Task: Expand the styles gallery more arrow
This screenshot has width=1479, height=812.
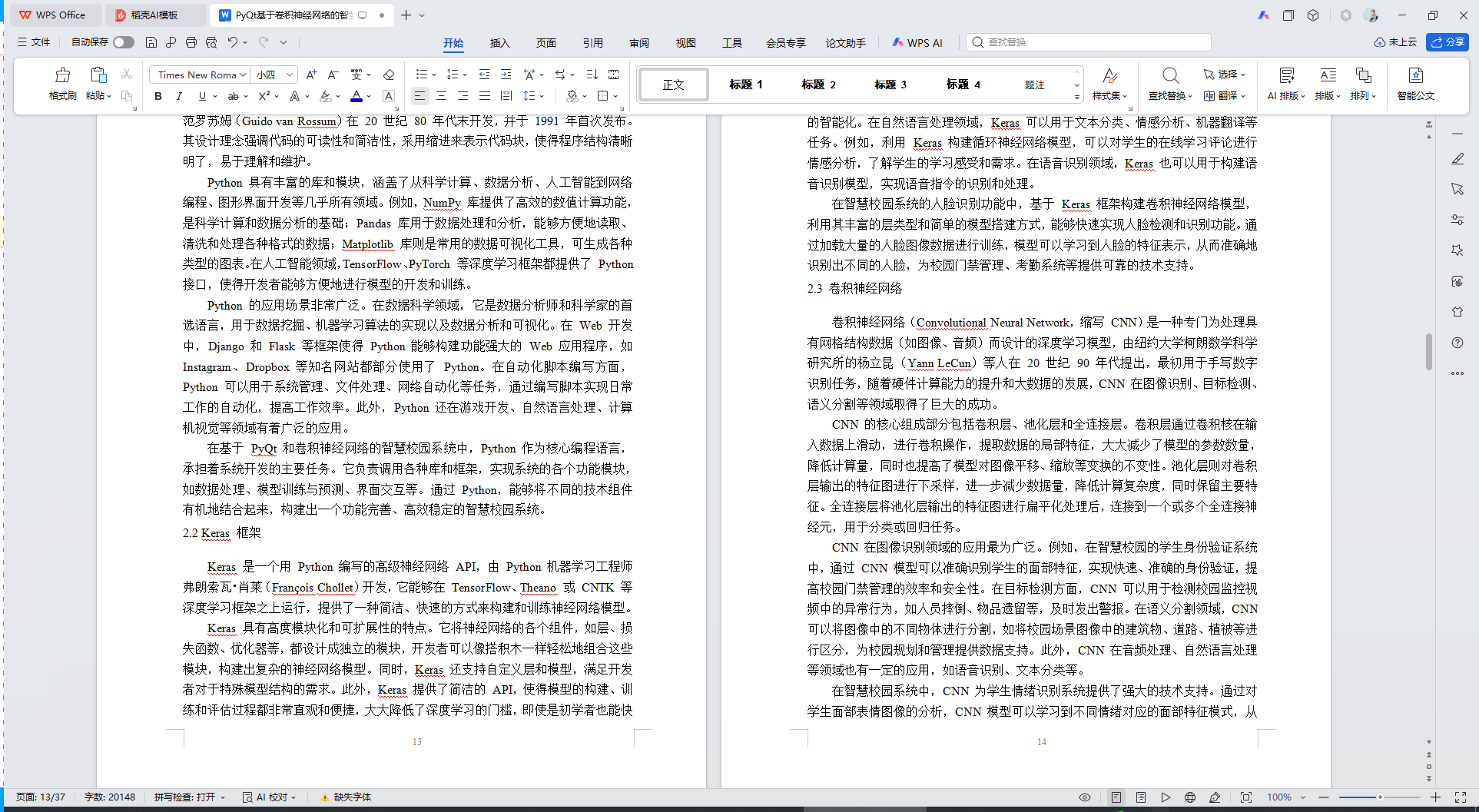Action: 1077,97
